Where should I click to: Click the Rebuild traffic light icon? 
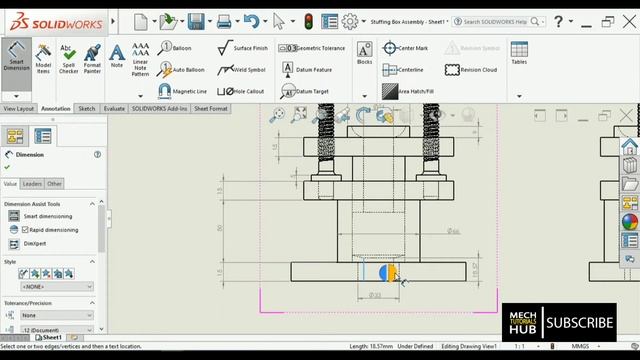[309, 22]
